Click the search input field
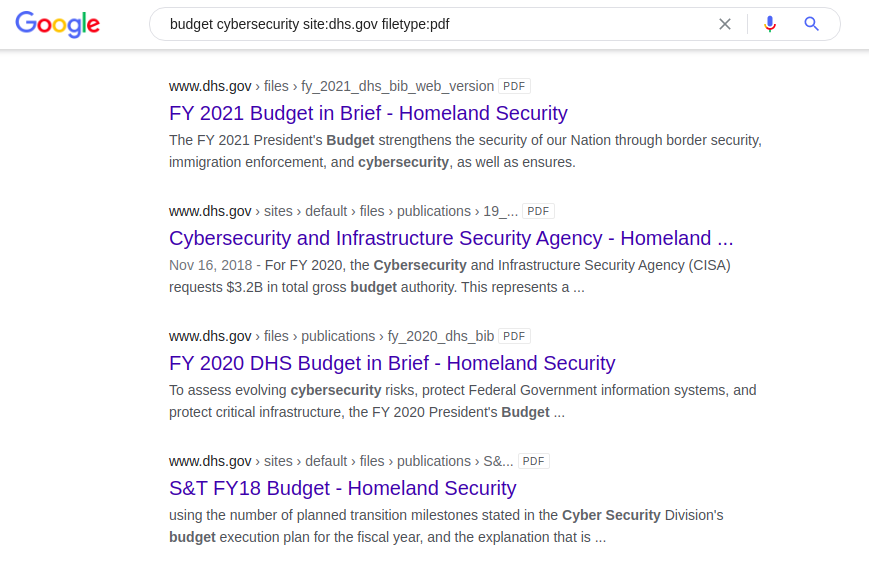869x561 pixels. pyautogui.click(x=430, y=24)
